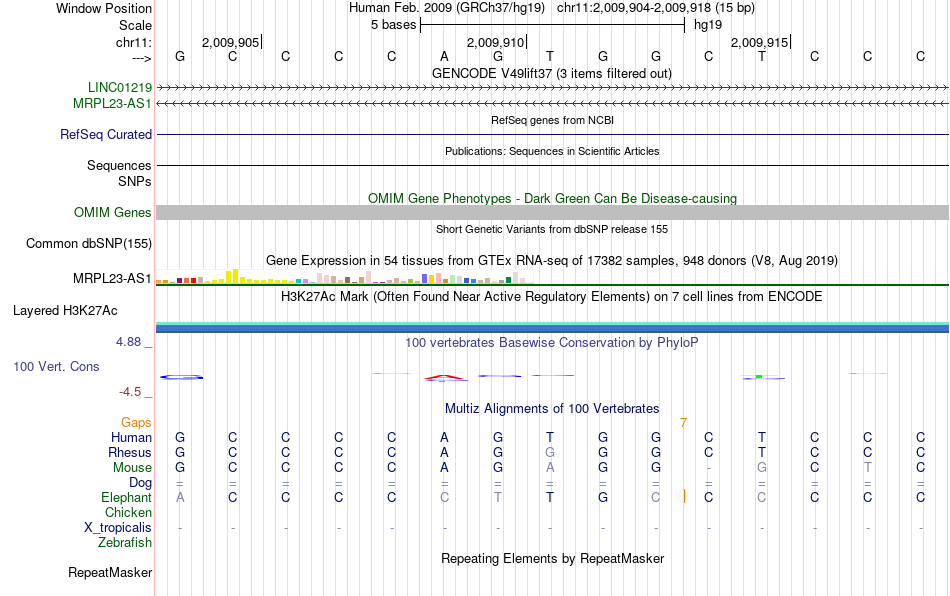
Task: Open the LINC01219 gene label
Action: [x=120, y=87]
